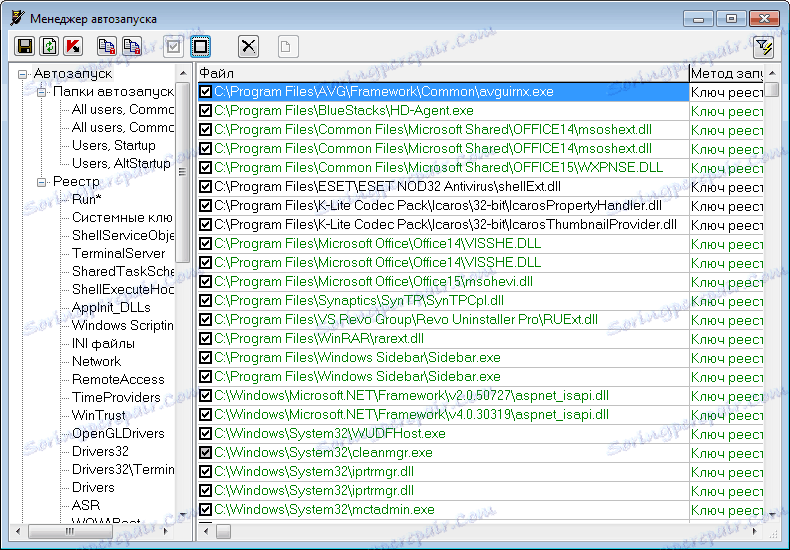790x550 pixels.
Task: Click the green refresh toolbar icon
Action: (49, 46)
